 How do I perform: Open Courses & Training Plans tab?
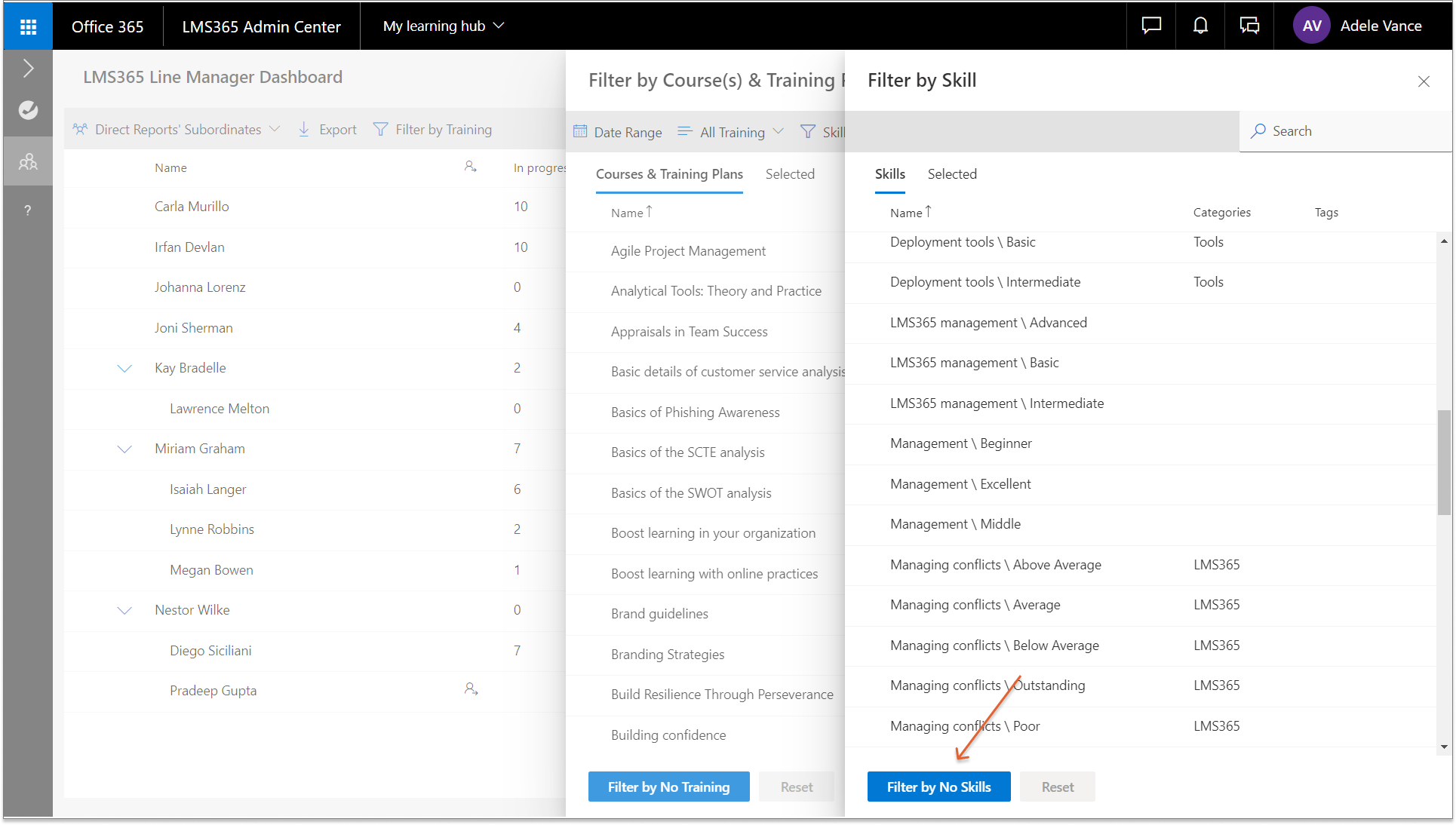click(669, 174)
